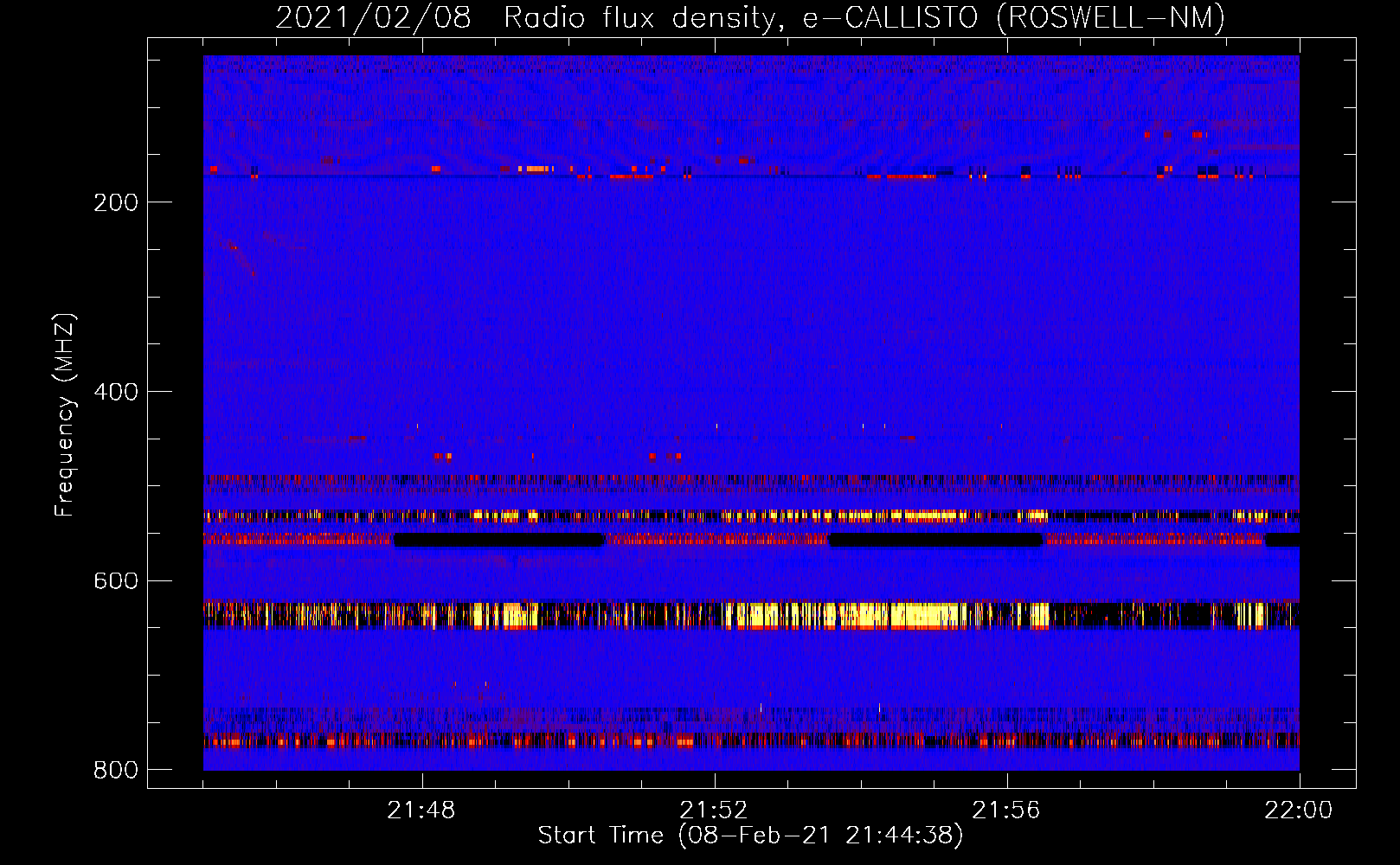Click the '21:56' time tick label

[1006, 811]
